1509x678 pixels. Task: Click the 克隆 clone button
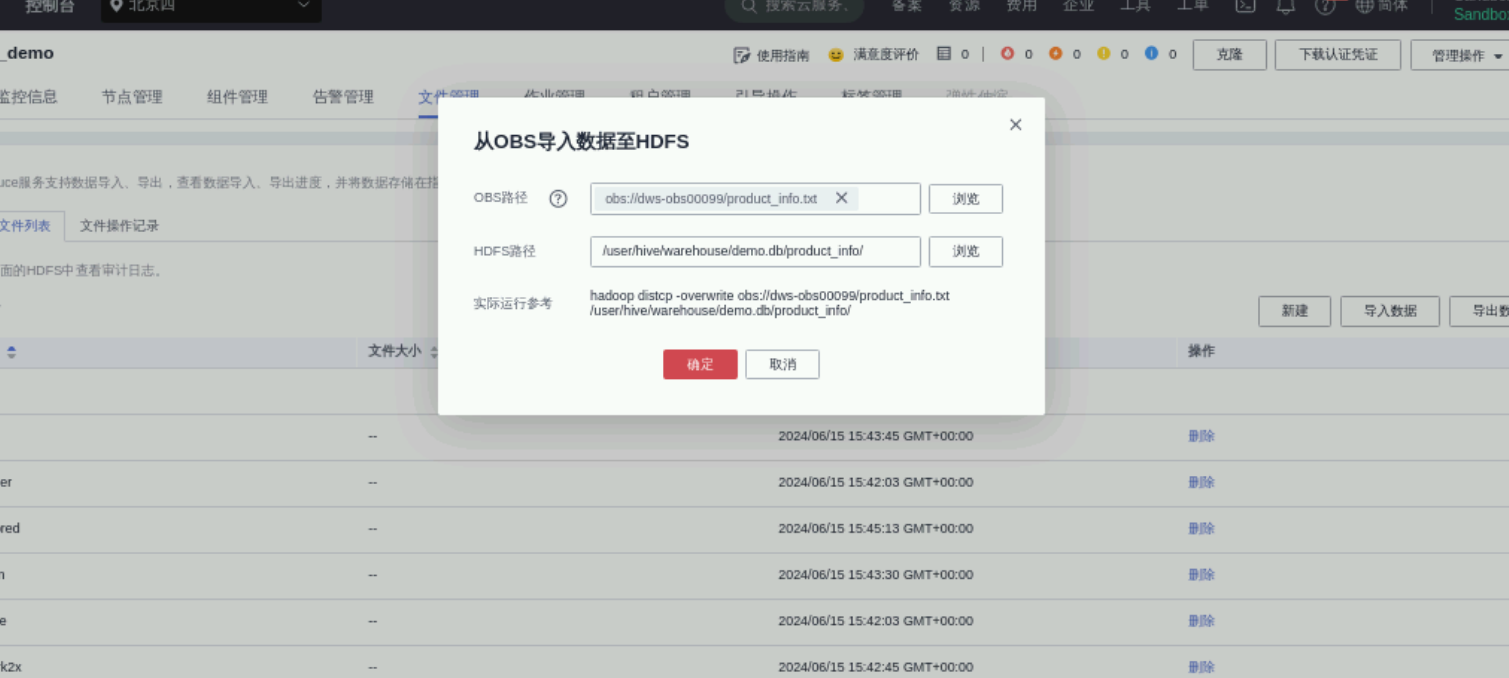(1229, 55)
